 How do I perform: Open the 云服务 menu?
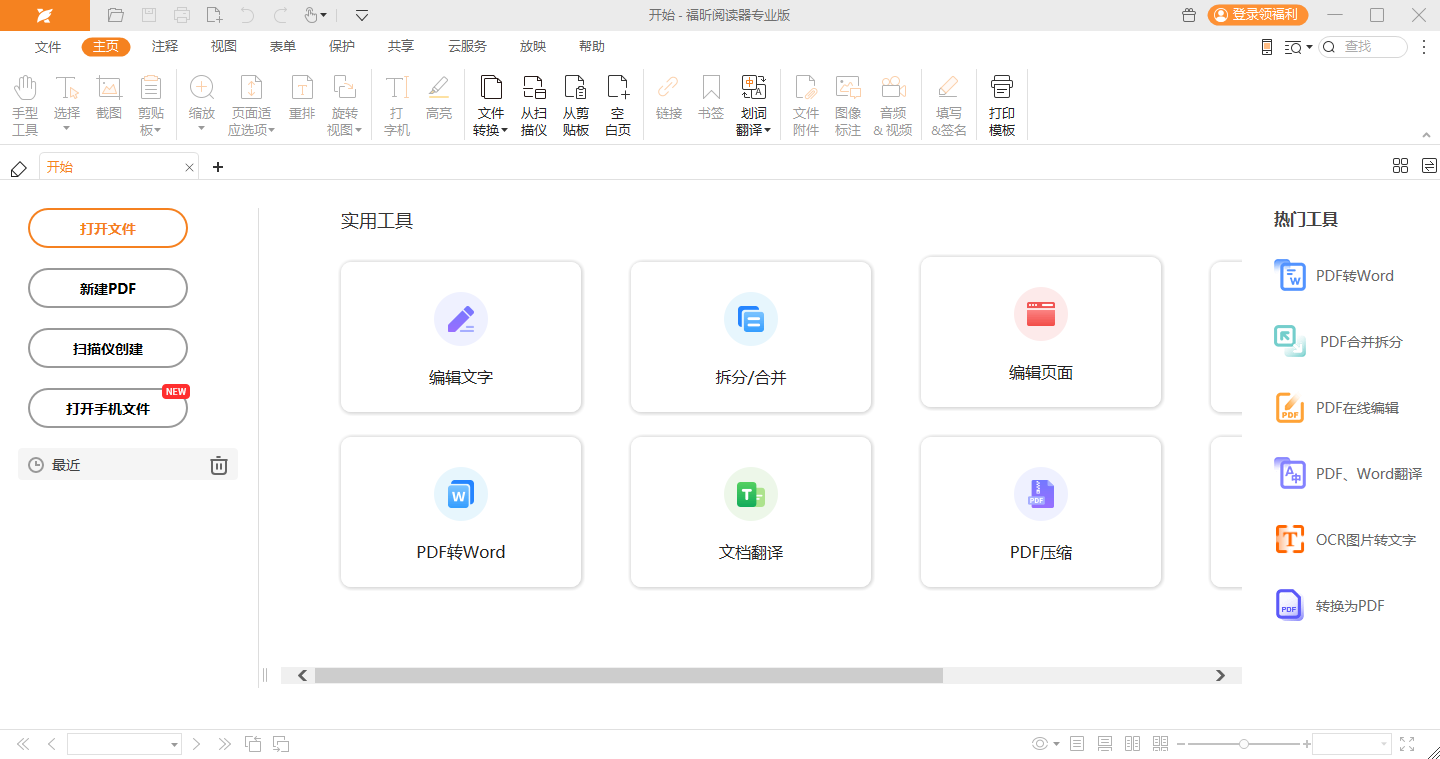click(466, 46)
